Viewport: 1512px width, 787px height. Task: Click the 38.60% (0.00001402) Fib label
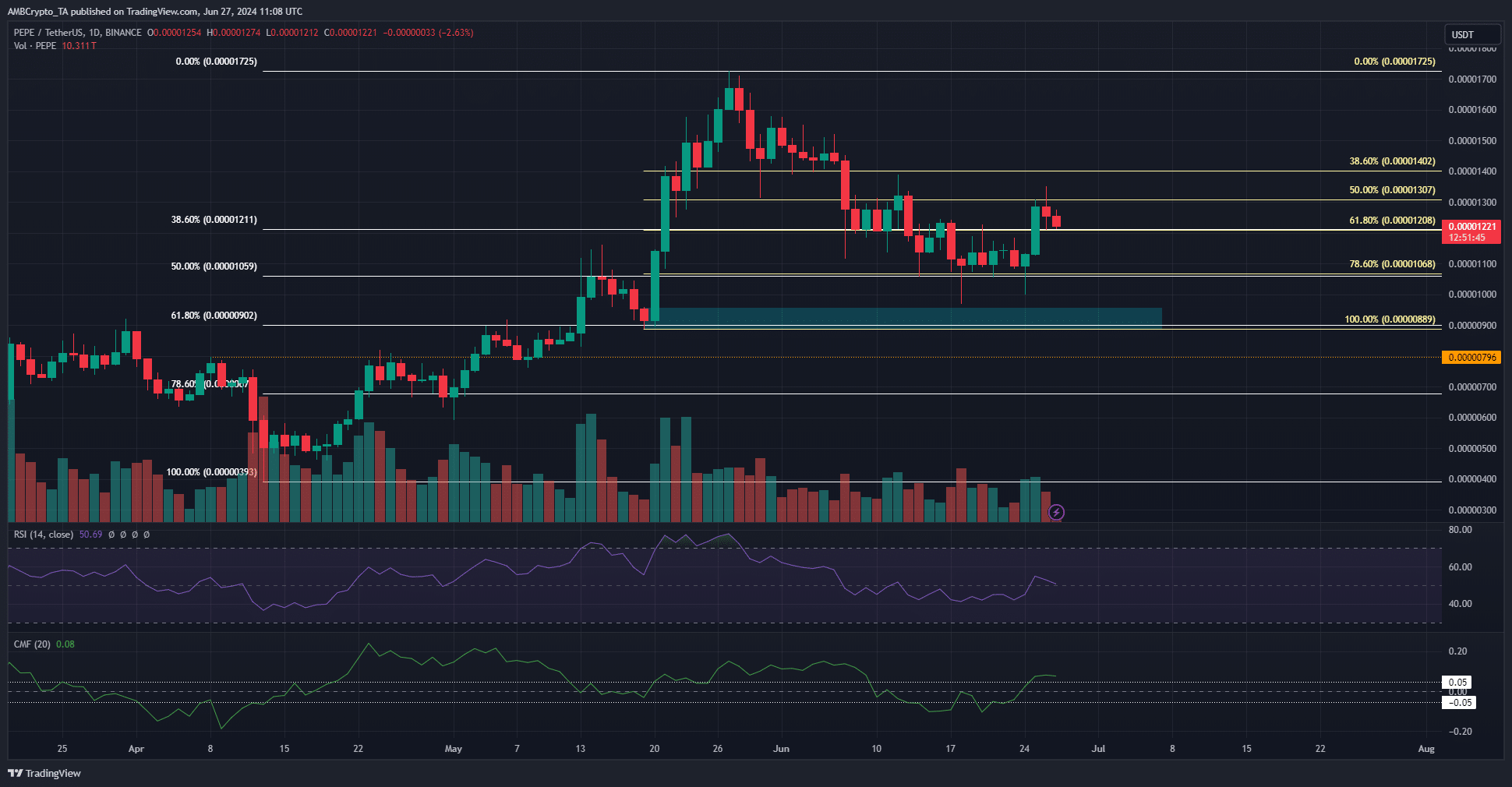pyautogui.click(x=1392, y=161)
